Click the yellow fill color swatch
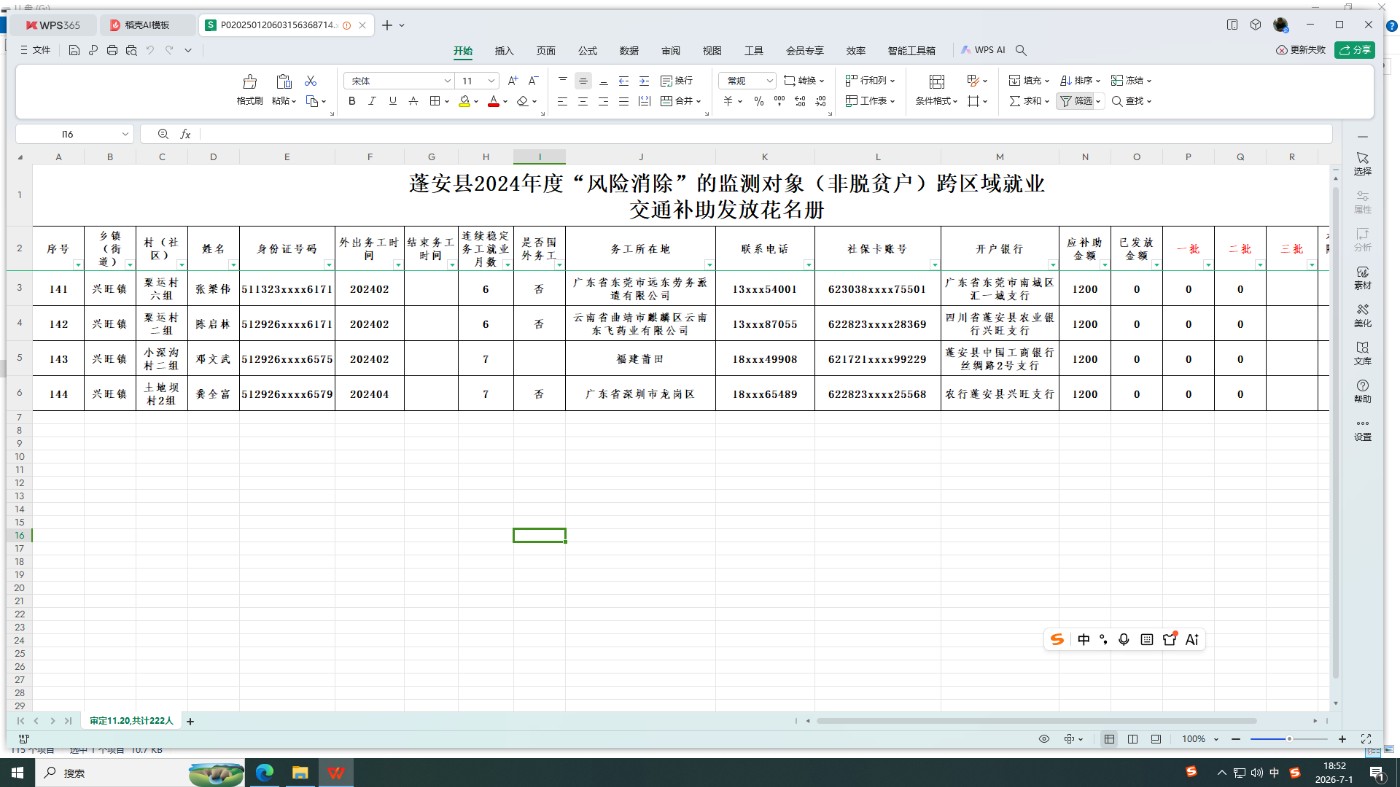Image resolution: width=1400 pixels, height=787 pixels. point(464,101)
